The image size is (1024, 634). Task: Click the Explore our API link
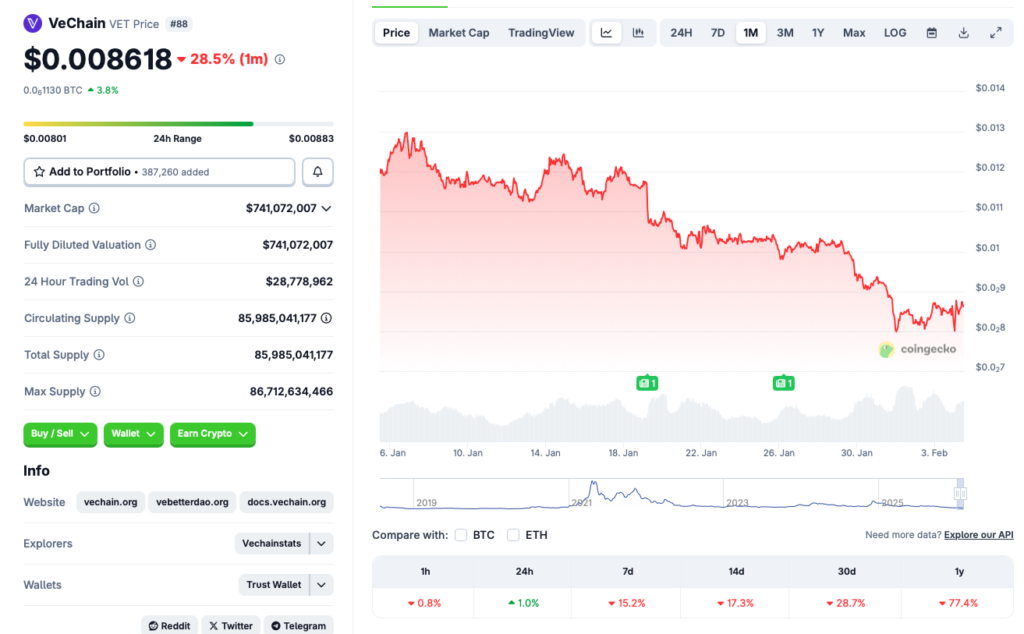[x=978, y=534]
